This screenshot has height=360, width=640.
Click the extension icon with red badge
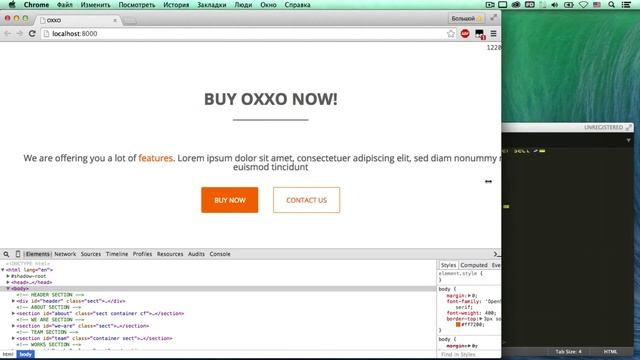480,34
